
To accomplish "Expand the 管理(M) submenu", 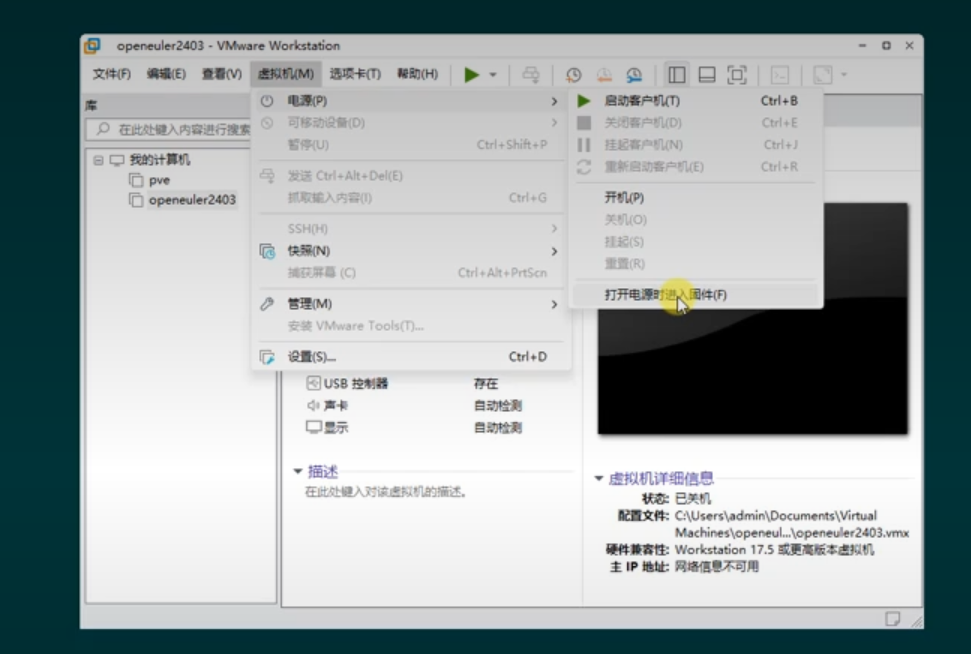I will click(x=409, y=303).
